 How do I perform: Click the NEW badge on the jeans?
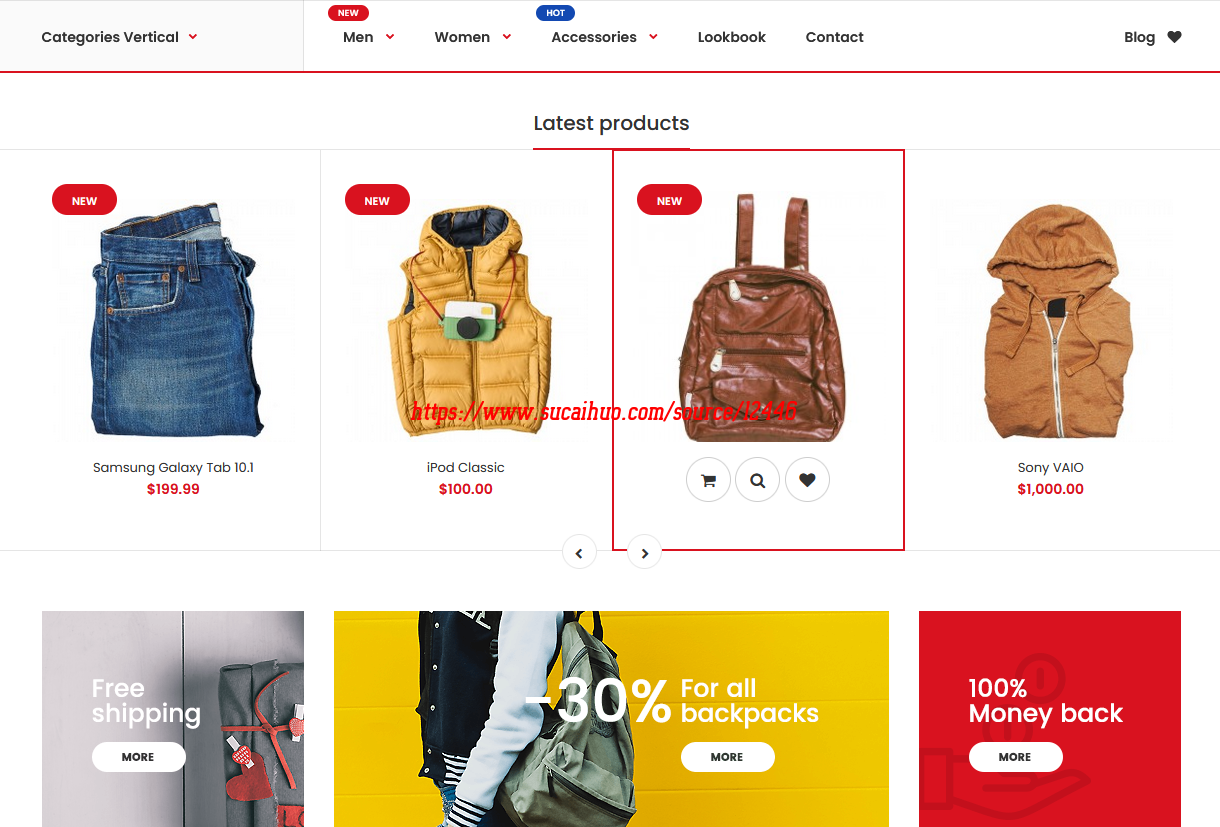point(84,200)
